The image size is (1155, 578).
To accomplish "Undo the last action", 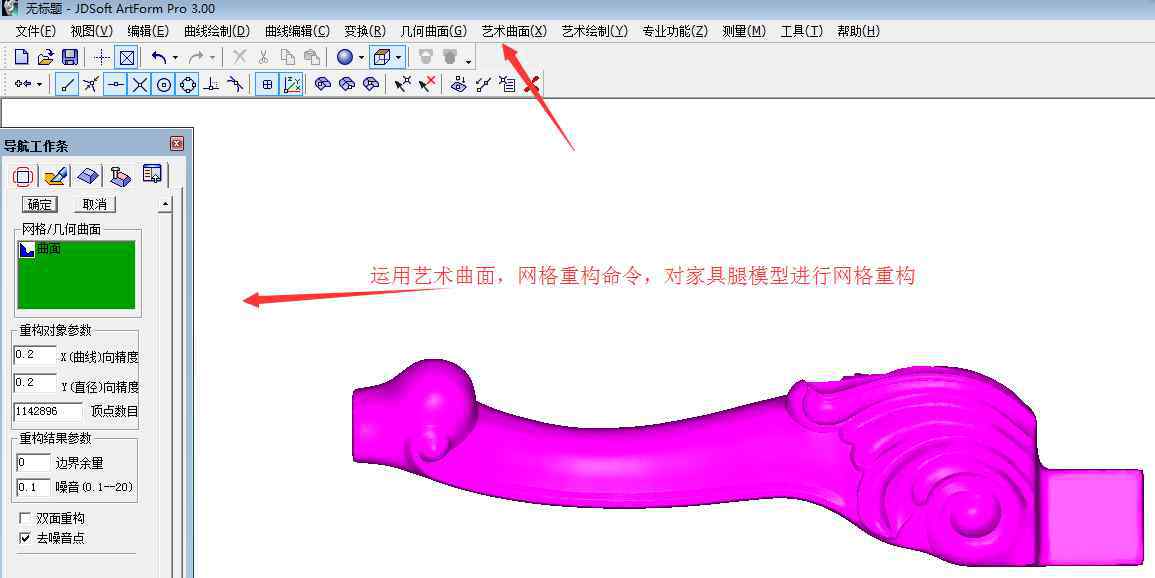I will [158, 57].
